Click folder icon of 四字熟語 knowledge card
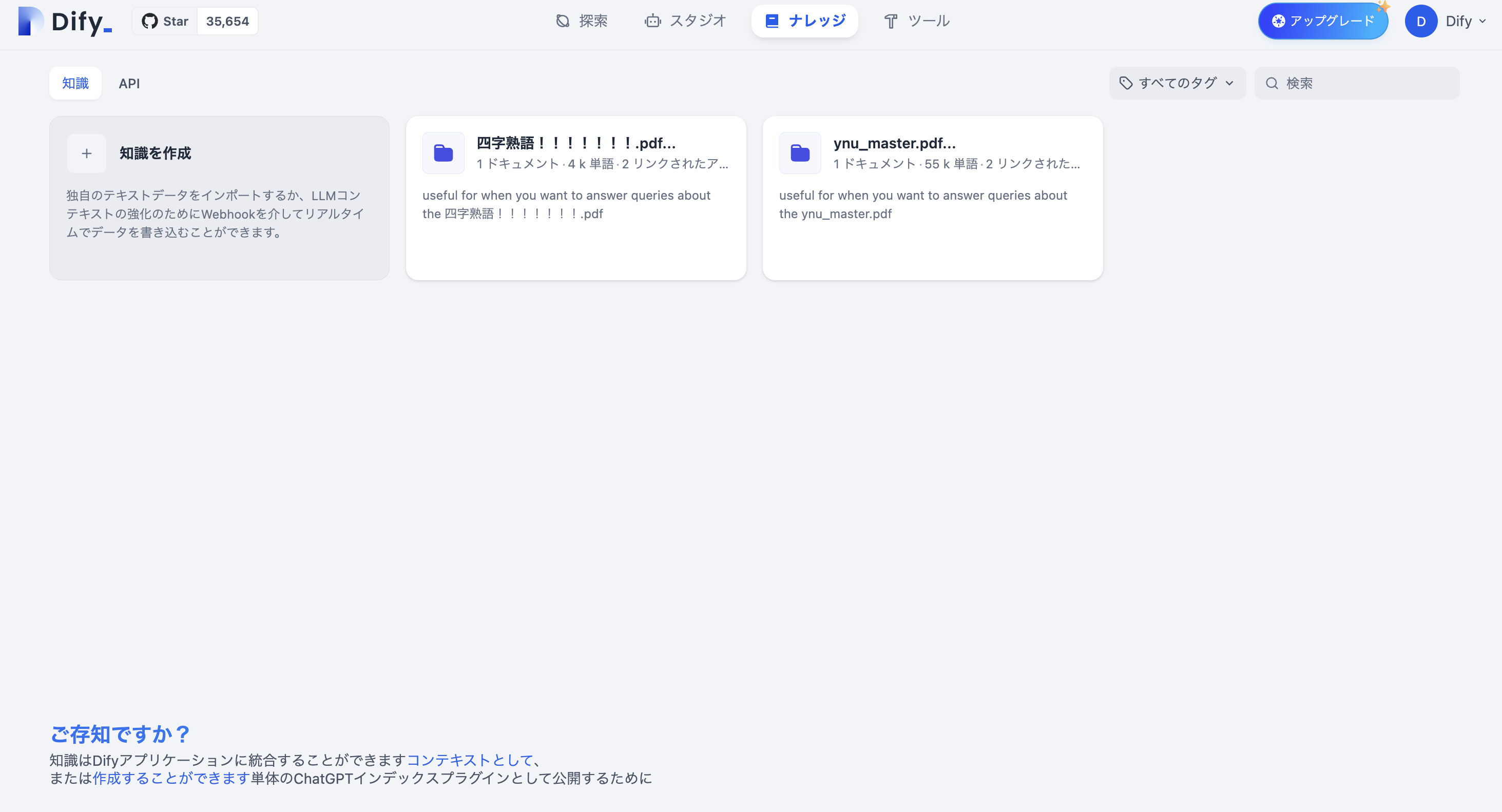1502x812 pixels. click(443, 153)
